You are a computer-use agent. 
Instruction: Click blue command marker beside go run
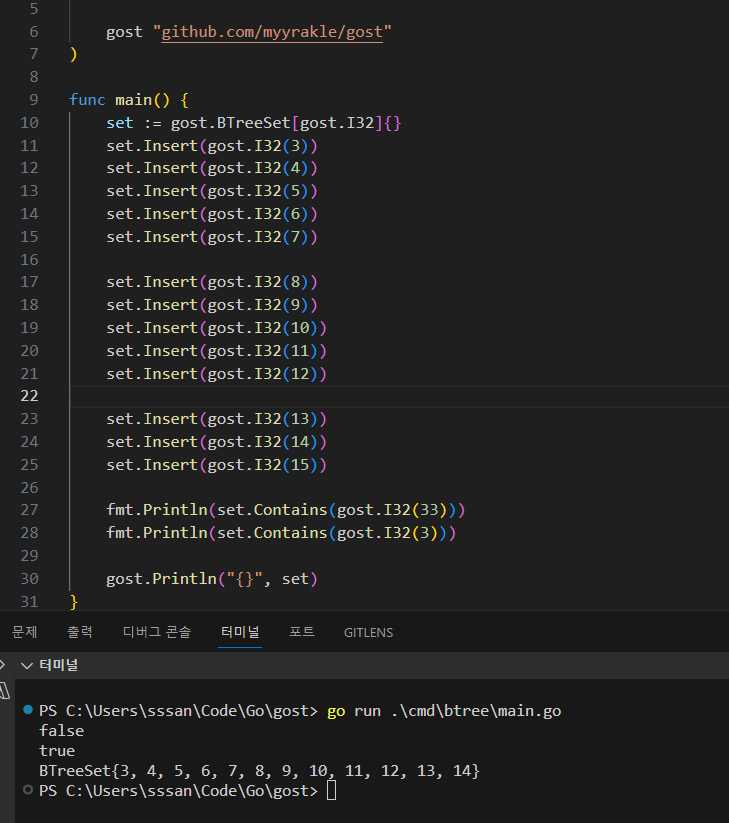(x=27, y=711)
